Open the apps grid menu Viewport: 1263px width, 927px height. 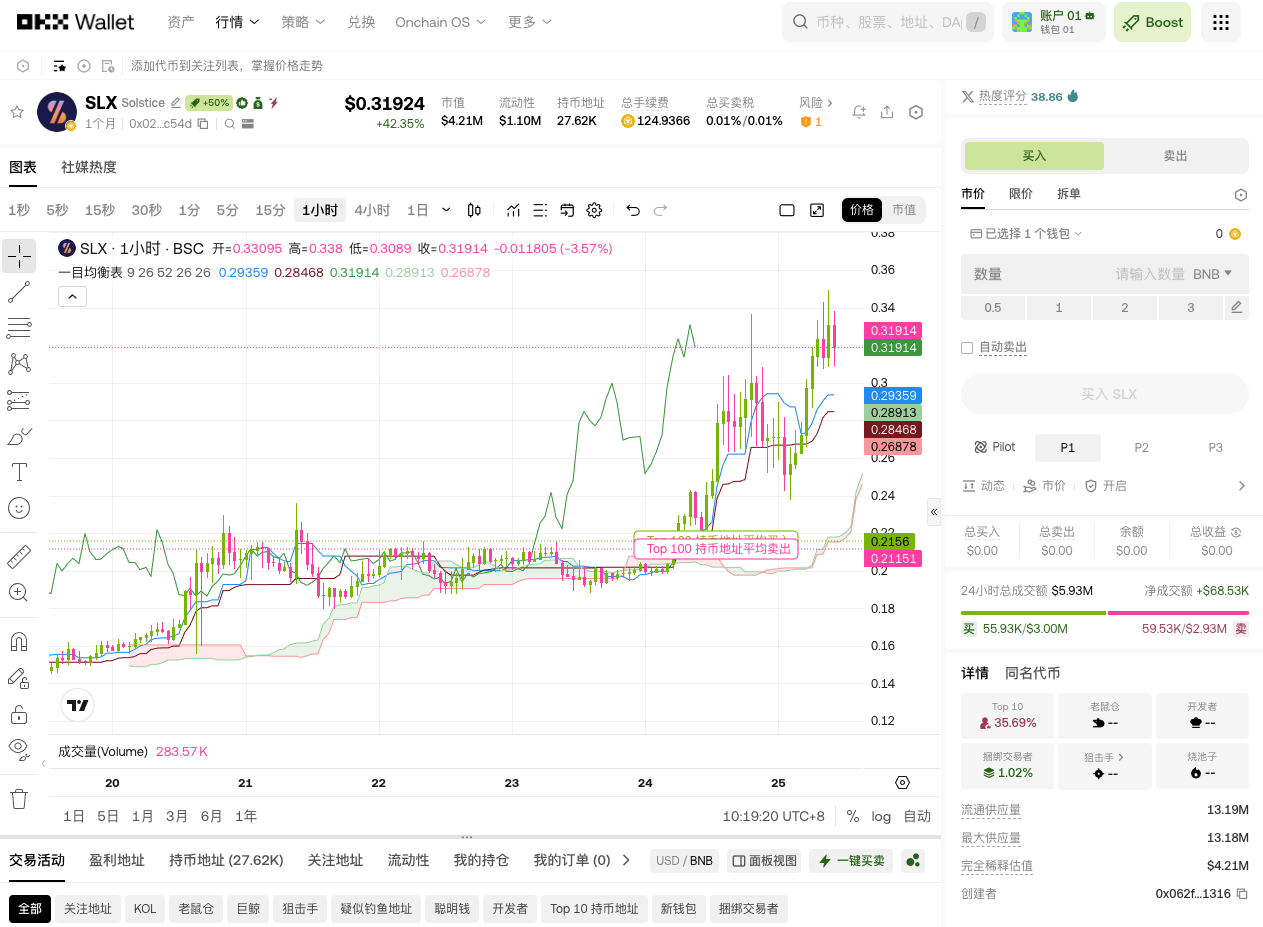[x=1220, y=22]
